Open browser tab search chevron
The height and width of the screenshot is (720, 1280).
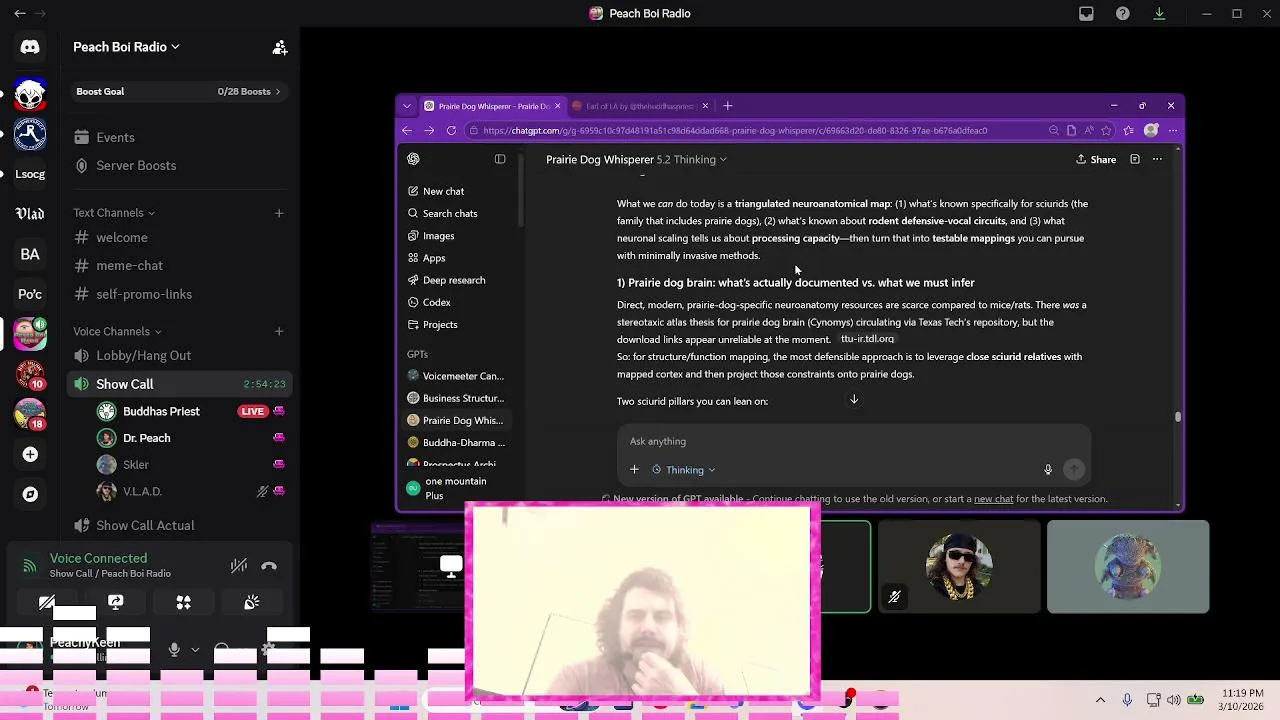(x=406, y=106)
